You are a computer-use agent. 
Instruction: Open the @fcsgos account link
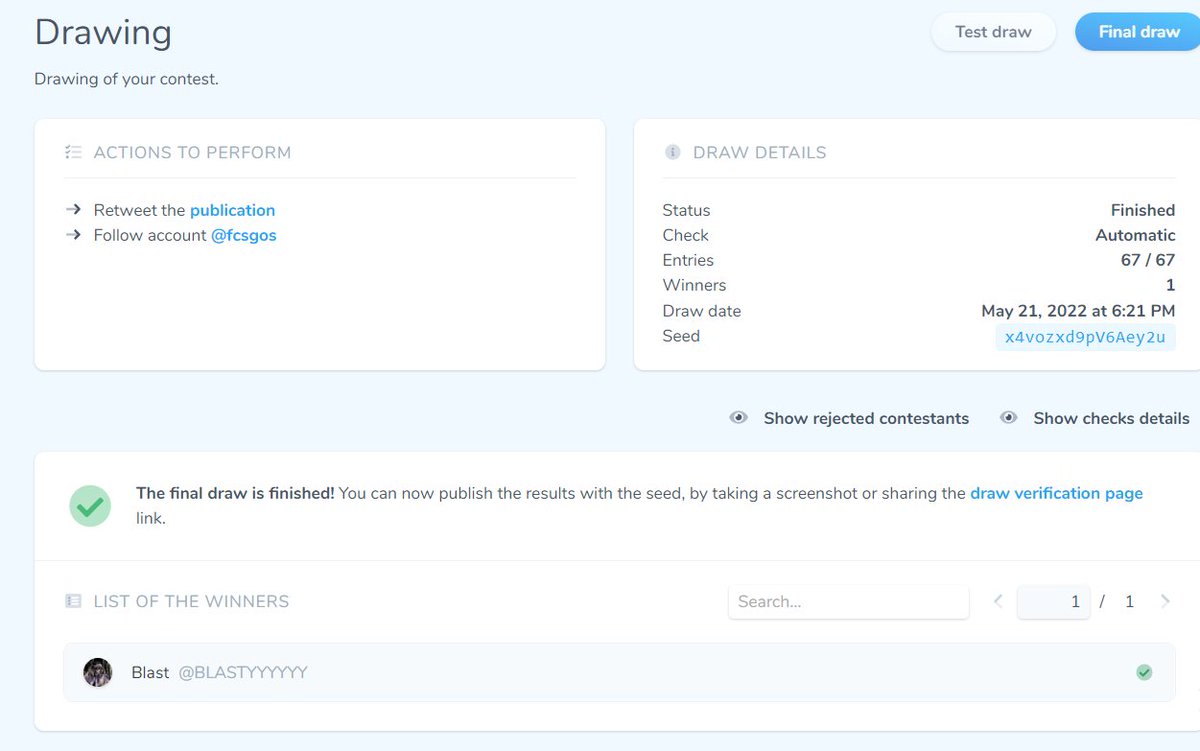coord(244,236)
